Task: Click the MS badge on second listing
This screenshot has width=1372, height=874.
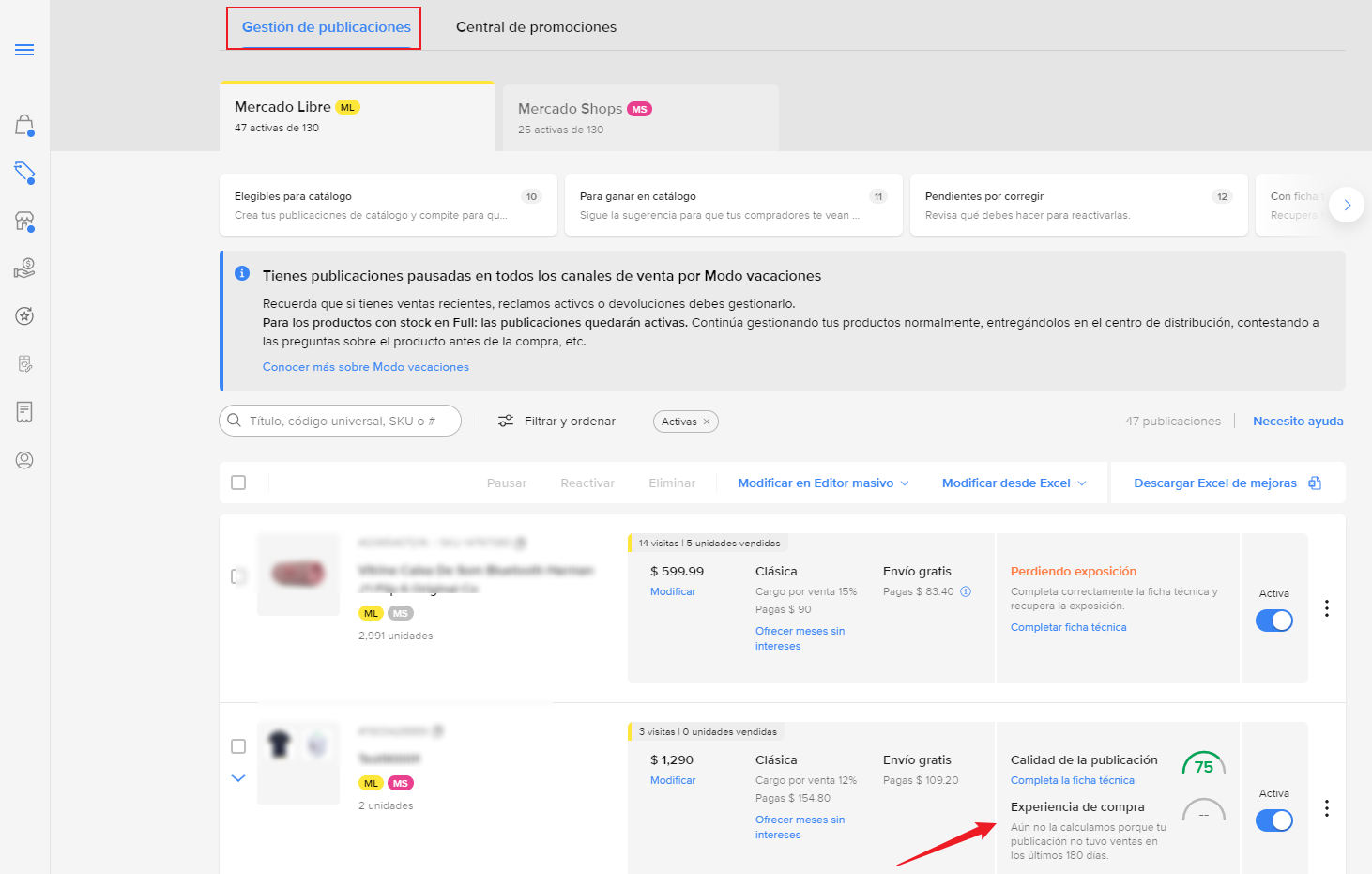Action: (x=401, y=783)
